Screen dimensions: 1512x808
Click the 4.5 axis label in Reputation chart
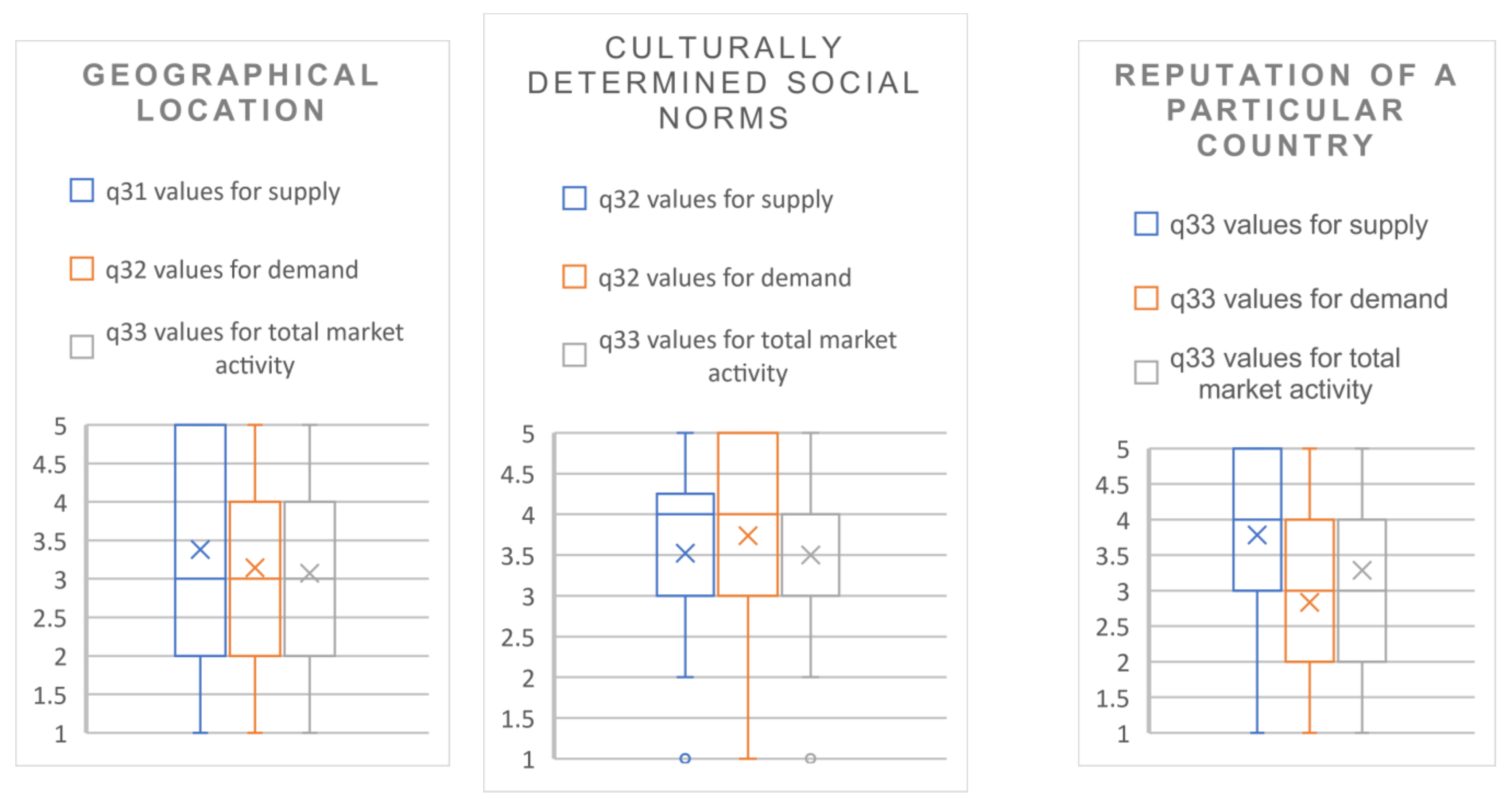(x=1112, y=486)
